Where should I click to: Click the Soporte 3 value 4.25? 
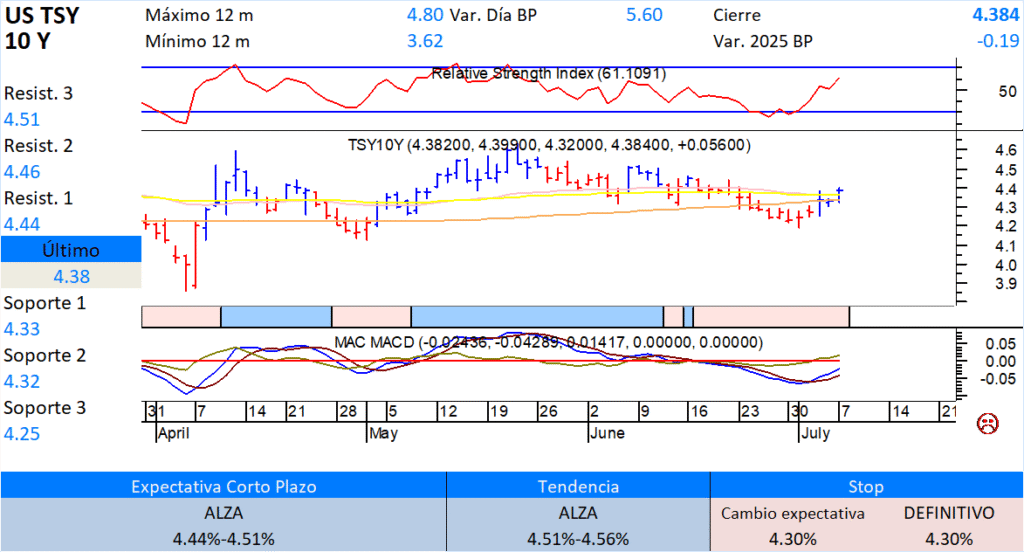coord(22,434)
